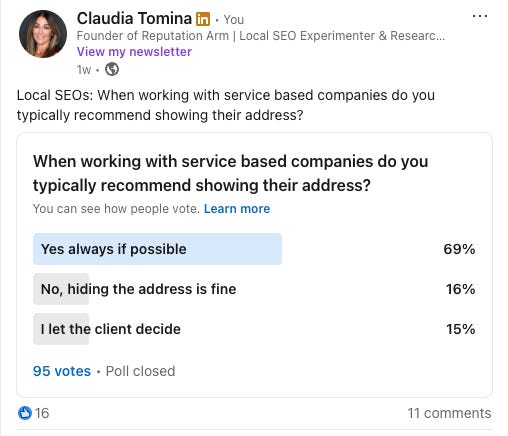View the 95 votes list

(62, 371)
